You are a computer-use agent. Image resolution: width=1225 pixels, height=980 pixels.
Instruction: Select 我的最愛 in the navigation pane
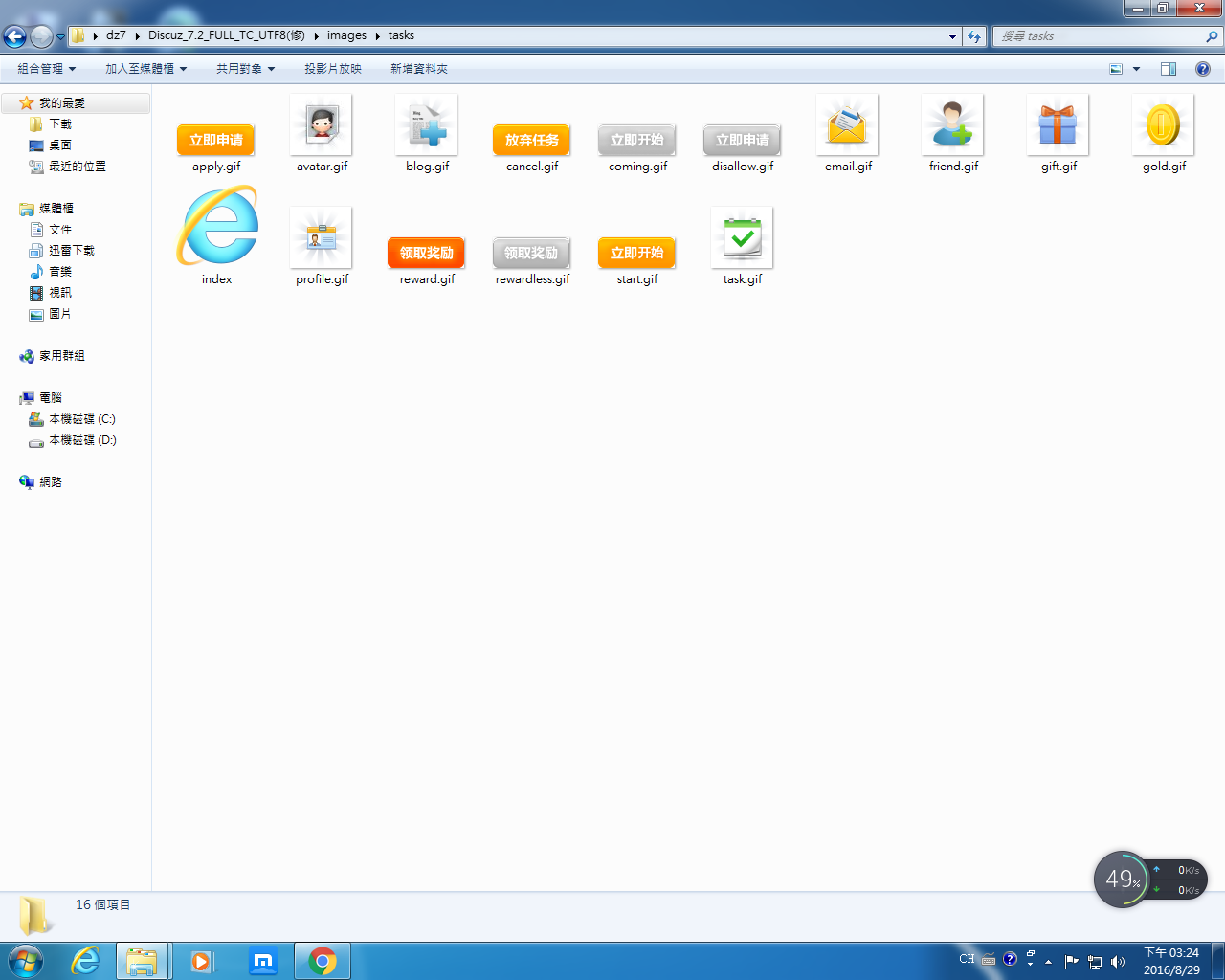61,103
